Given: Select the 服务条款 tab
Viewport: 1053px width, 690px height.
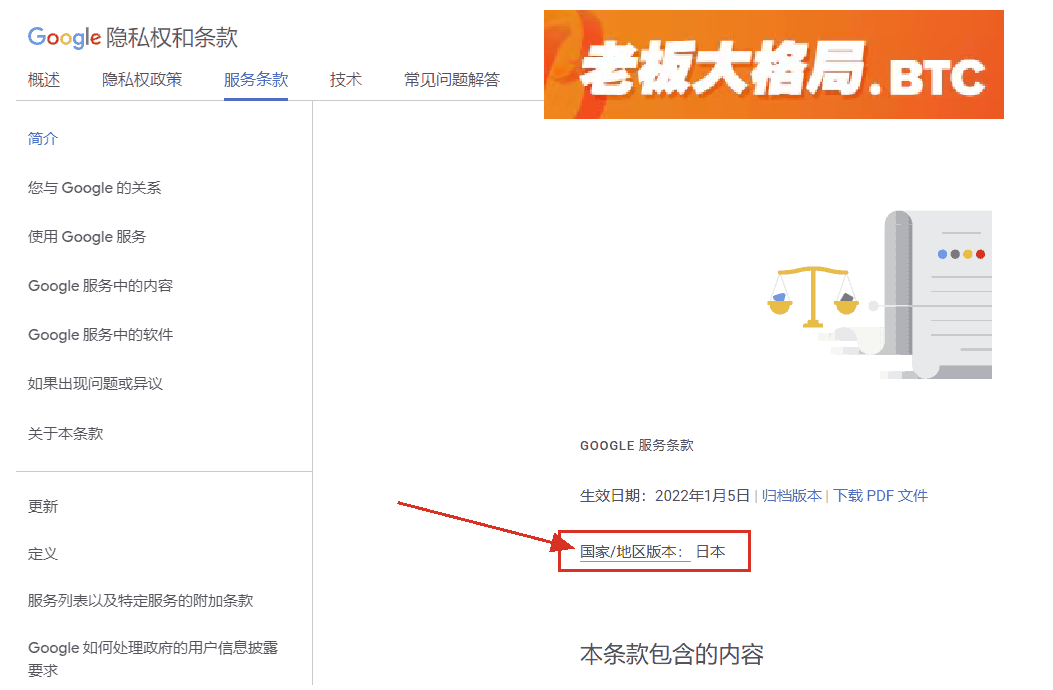Looking at the screenshot, I should 256,80.
